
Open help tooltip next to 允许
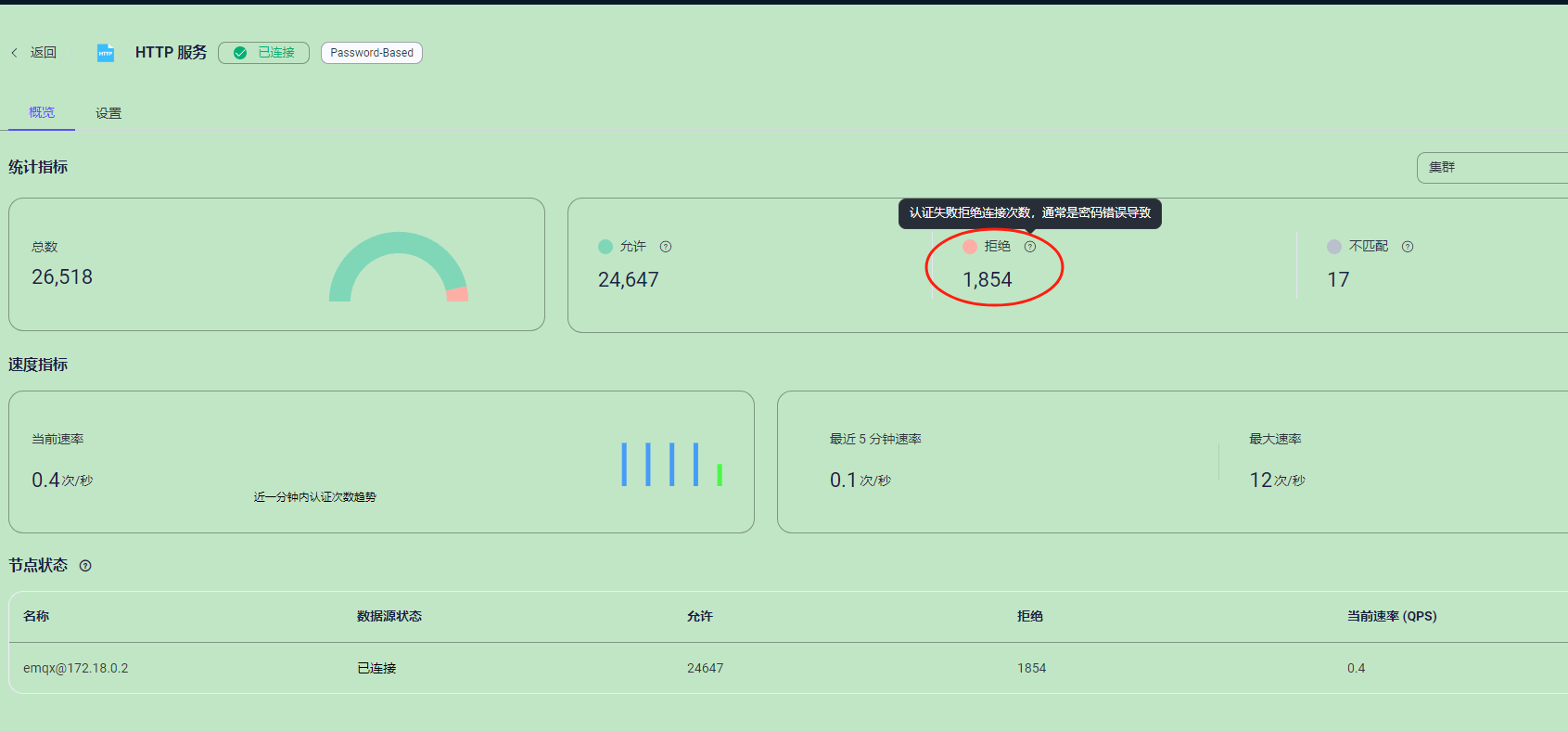(x=666, y=247)
